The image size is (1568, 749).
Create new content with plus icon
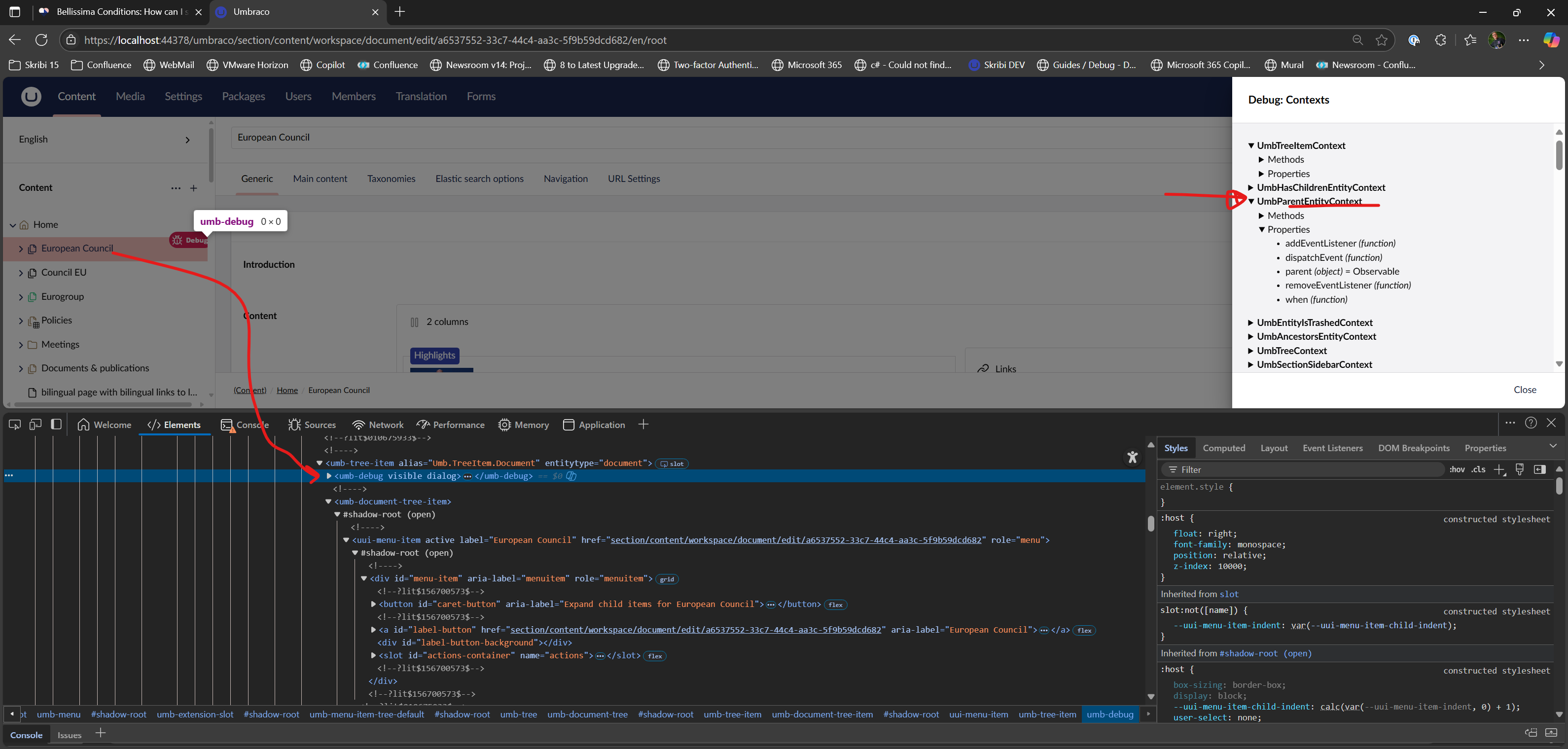(x=194, y=188)
